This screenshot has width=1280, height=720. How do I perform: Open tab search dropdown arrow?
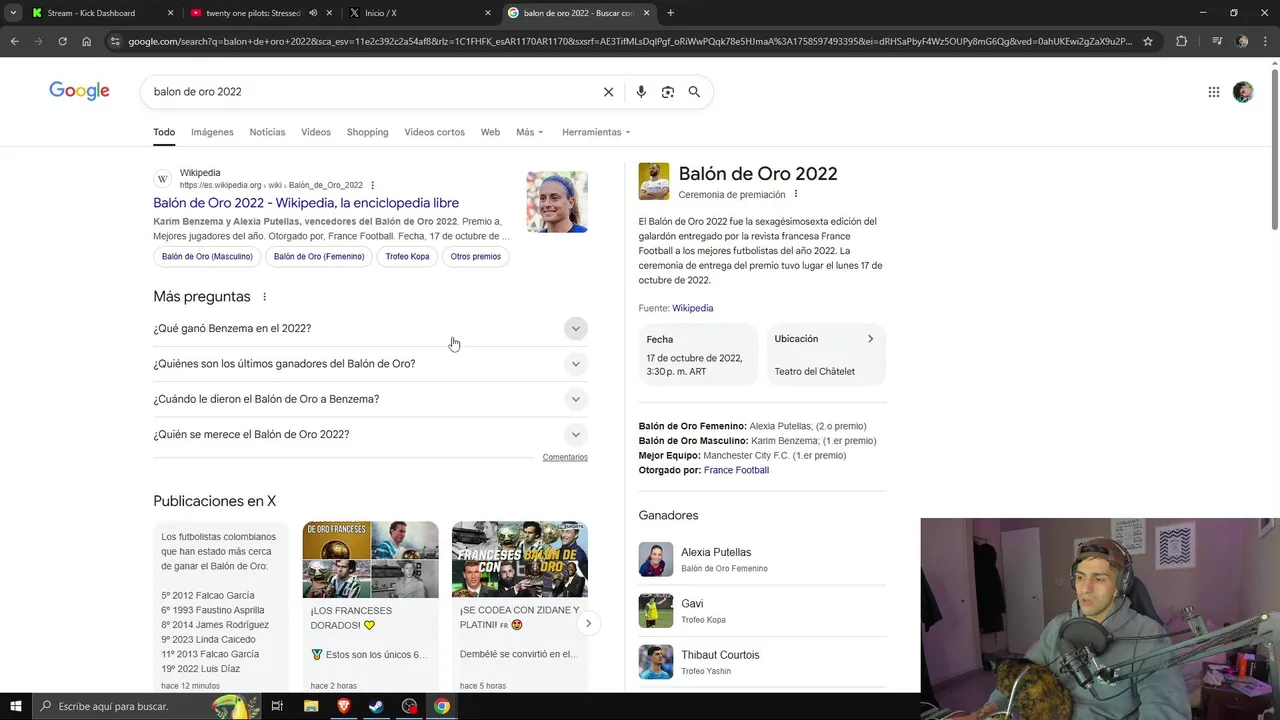click(13, 13)
